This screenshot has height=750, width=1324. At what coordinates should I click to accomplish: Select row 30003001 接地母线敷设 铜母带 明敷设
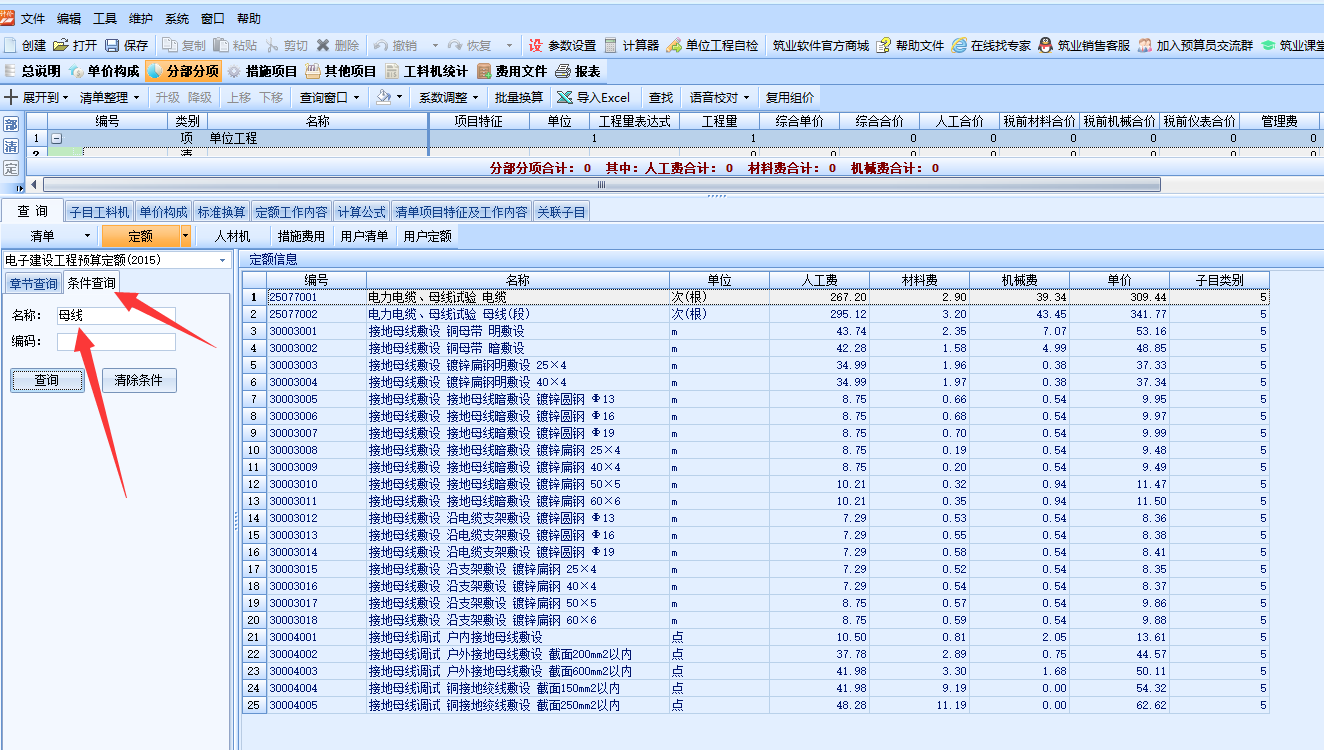[755, 331]
